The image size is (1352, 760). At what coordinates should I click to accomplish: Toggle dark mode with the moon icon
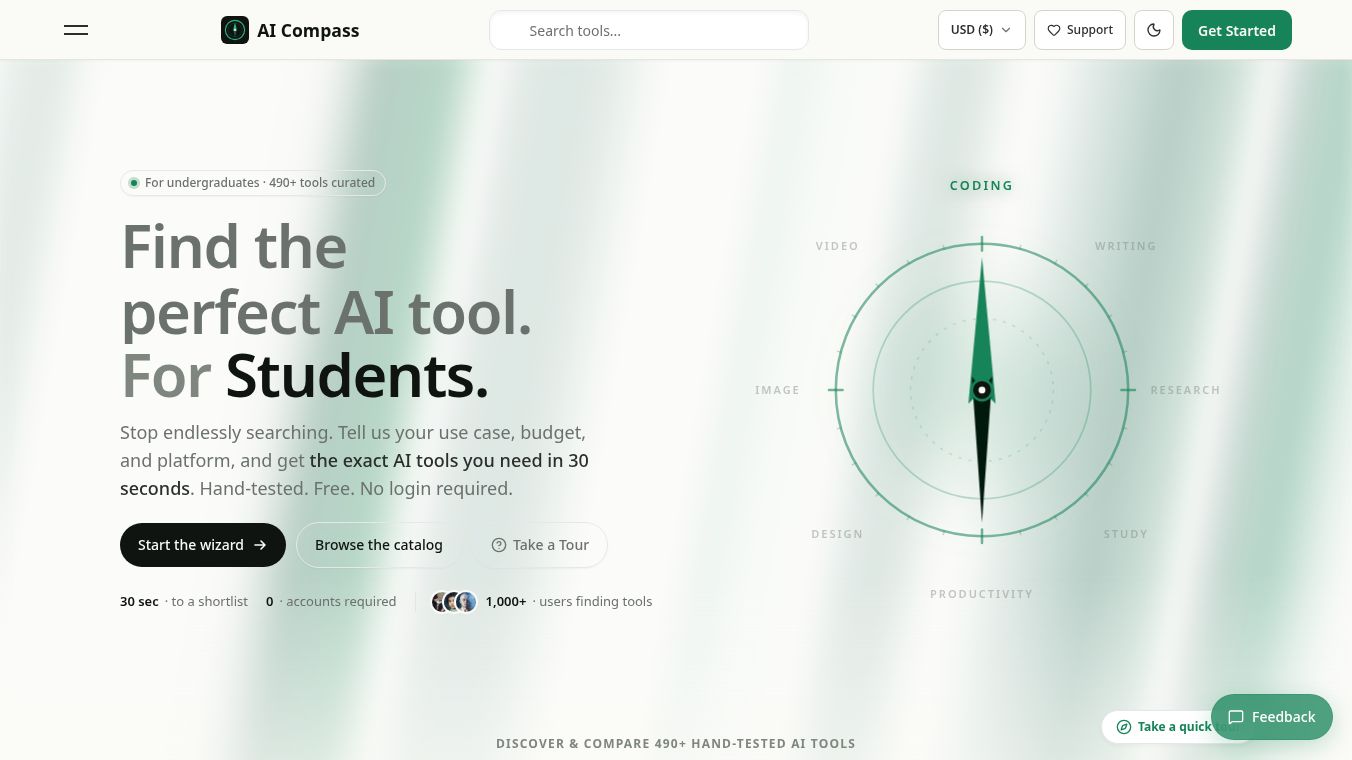1154,30
